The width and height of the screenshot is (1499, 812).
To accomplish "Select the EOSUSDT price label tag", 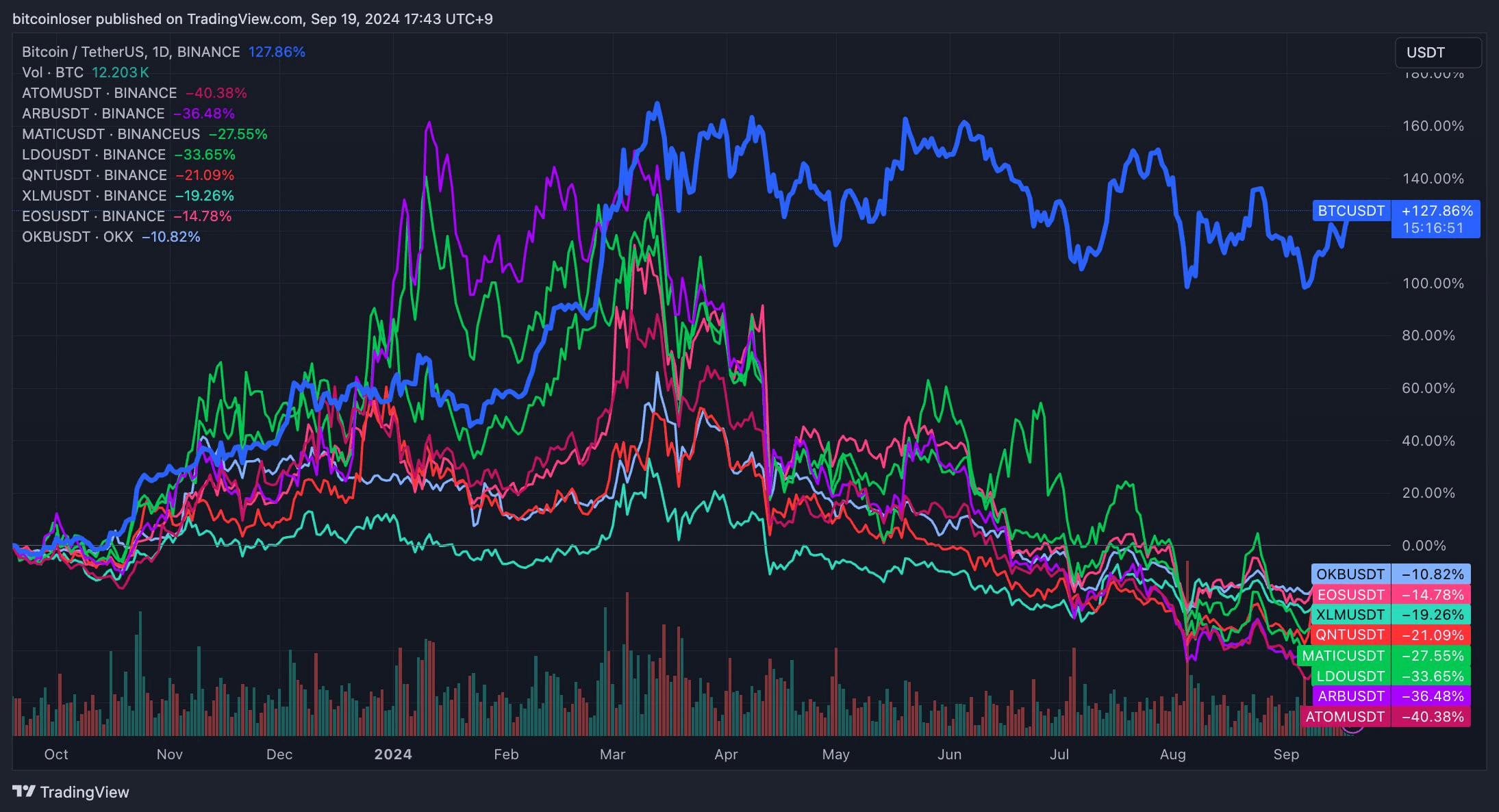I will tap(1391, 594).
